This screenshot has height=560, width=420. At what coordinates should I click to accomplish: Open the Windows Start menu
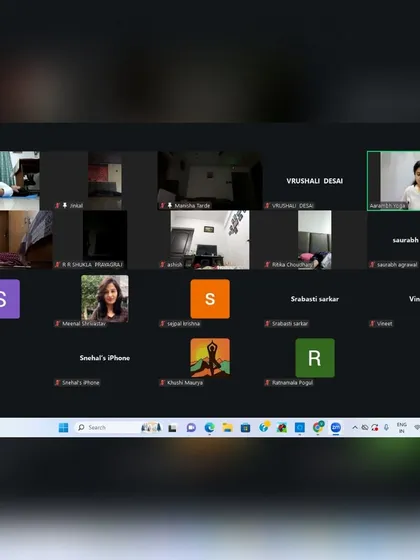click(x=63, y=428)
